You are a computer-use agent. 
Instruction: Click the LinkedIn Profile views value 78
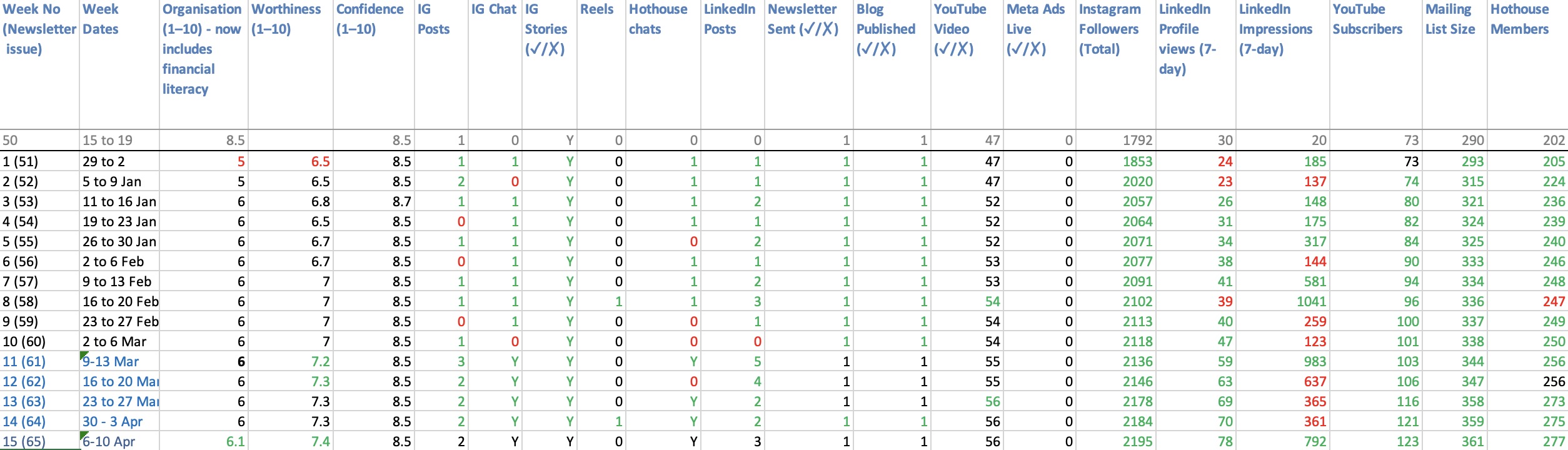pyautogui.click(x=1195, y=441)
